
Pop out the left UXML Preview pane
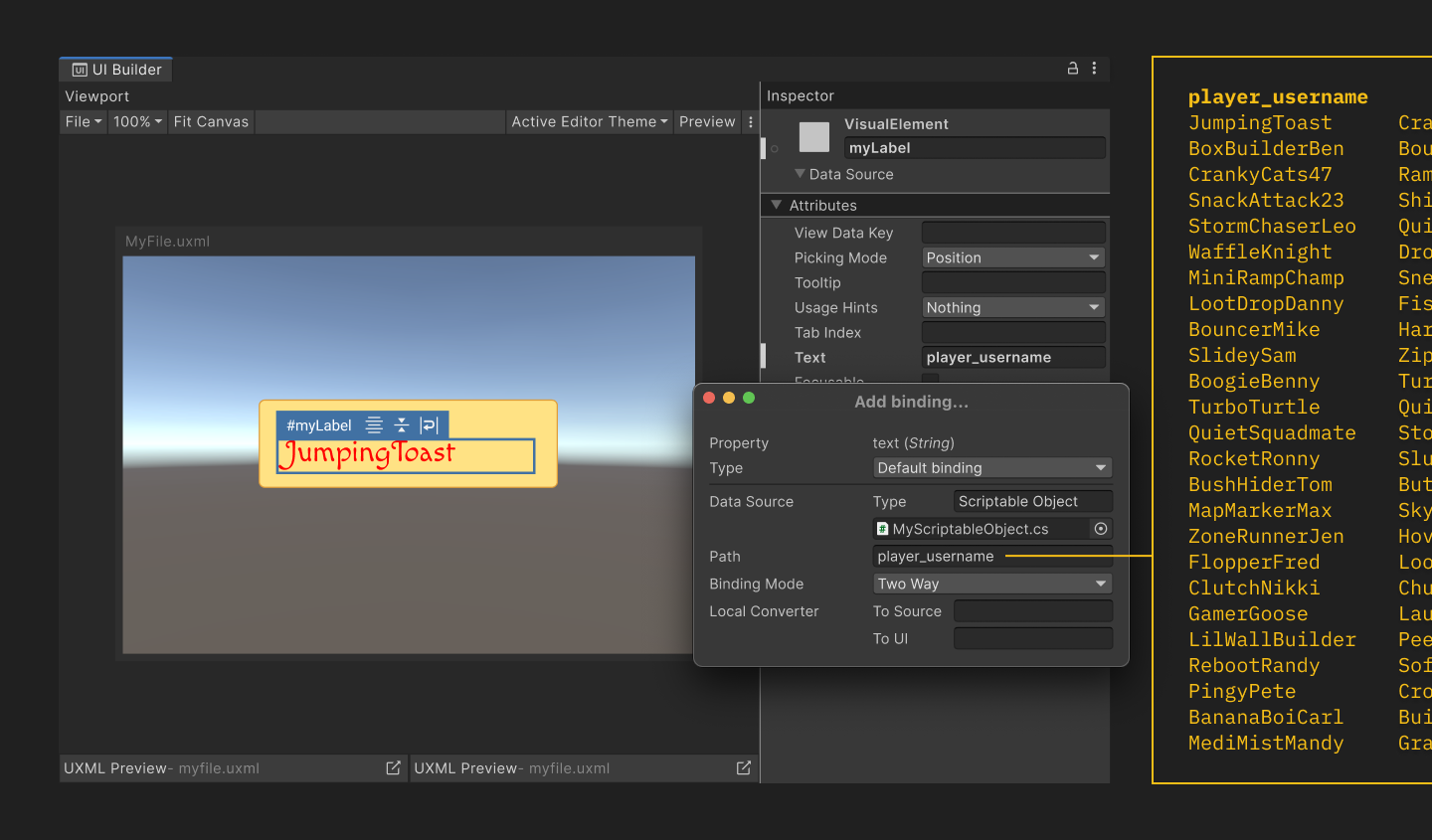coord(393,768)
